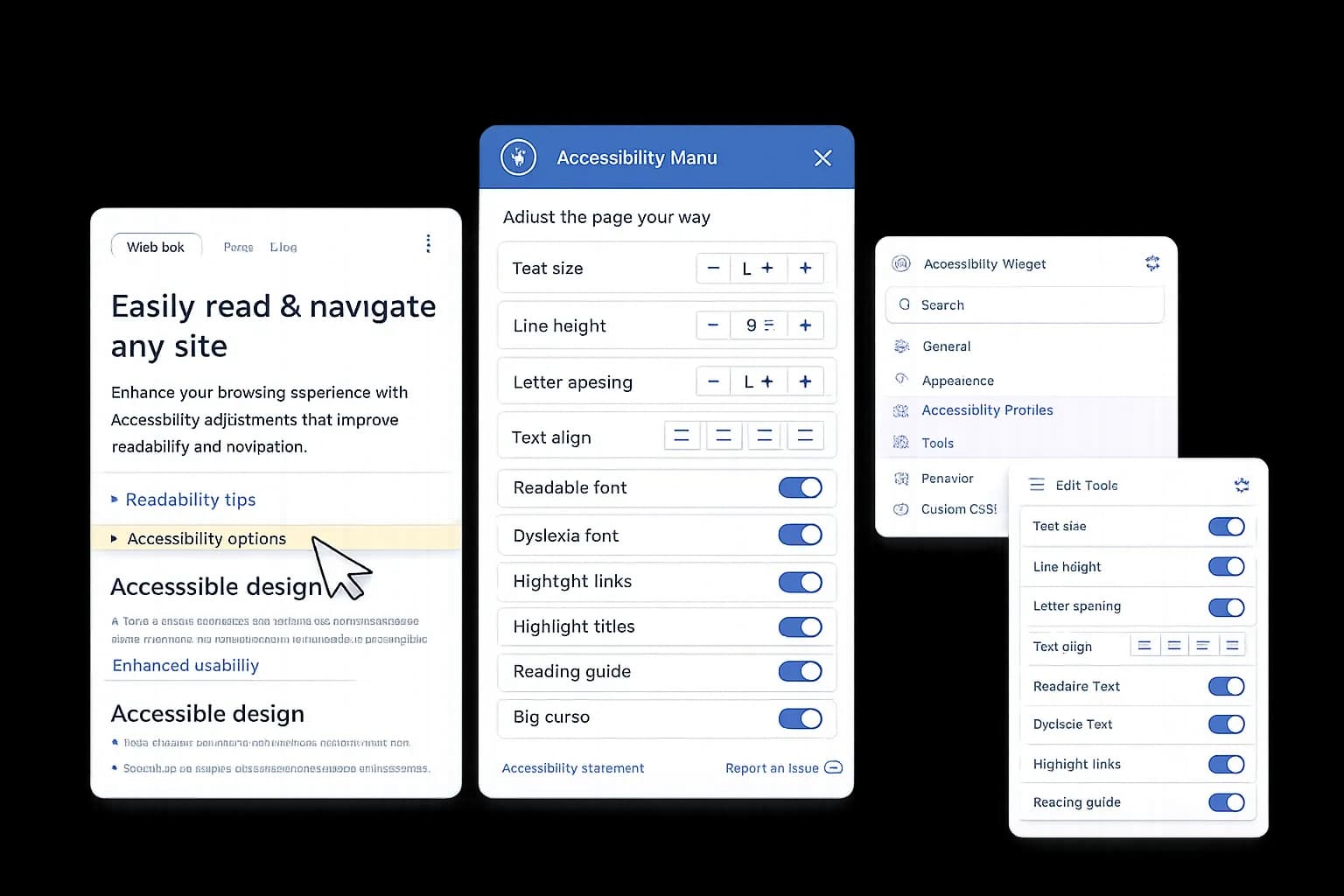The image size is (1344, 896).
Task: Click the hamburger icon in the Edit Tools header
Action: [1037, 485]
